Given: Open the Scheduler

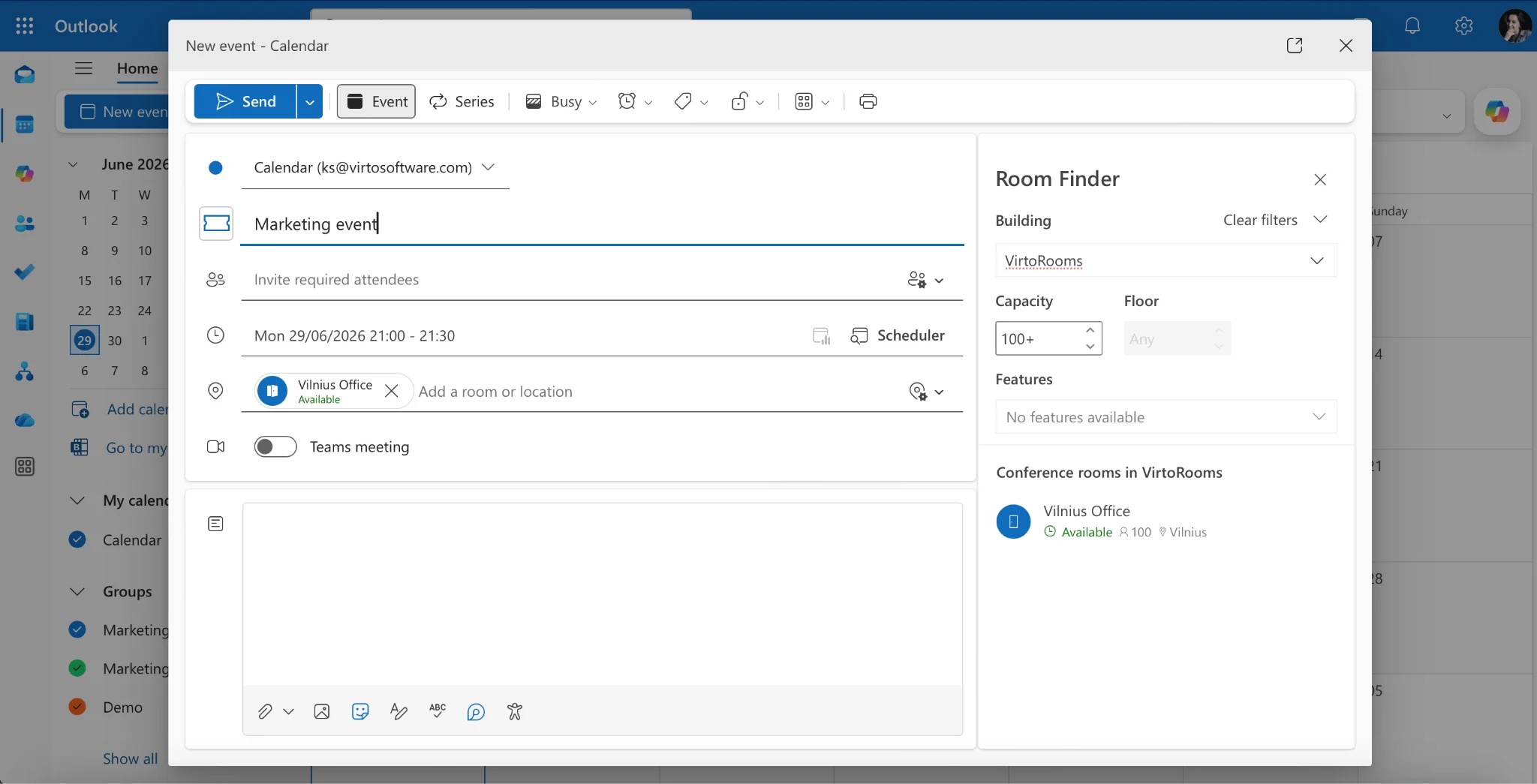Looking at the screenshot, I should (x=898, y=335).
